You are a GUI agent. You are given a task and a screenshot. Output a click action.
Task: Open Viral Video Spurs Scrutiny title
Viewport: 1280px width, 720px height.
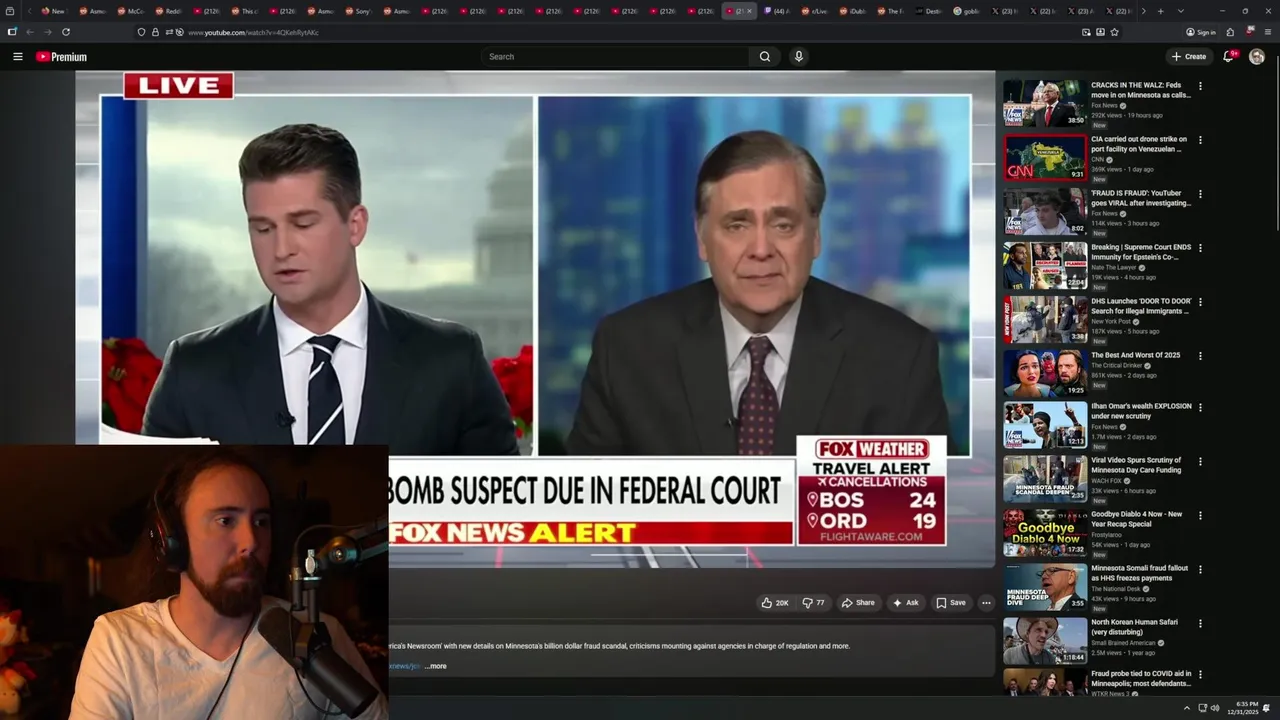(1136, 465)
